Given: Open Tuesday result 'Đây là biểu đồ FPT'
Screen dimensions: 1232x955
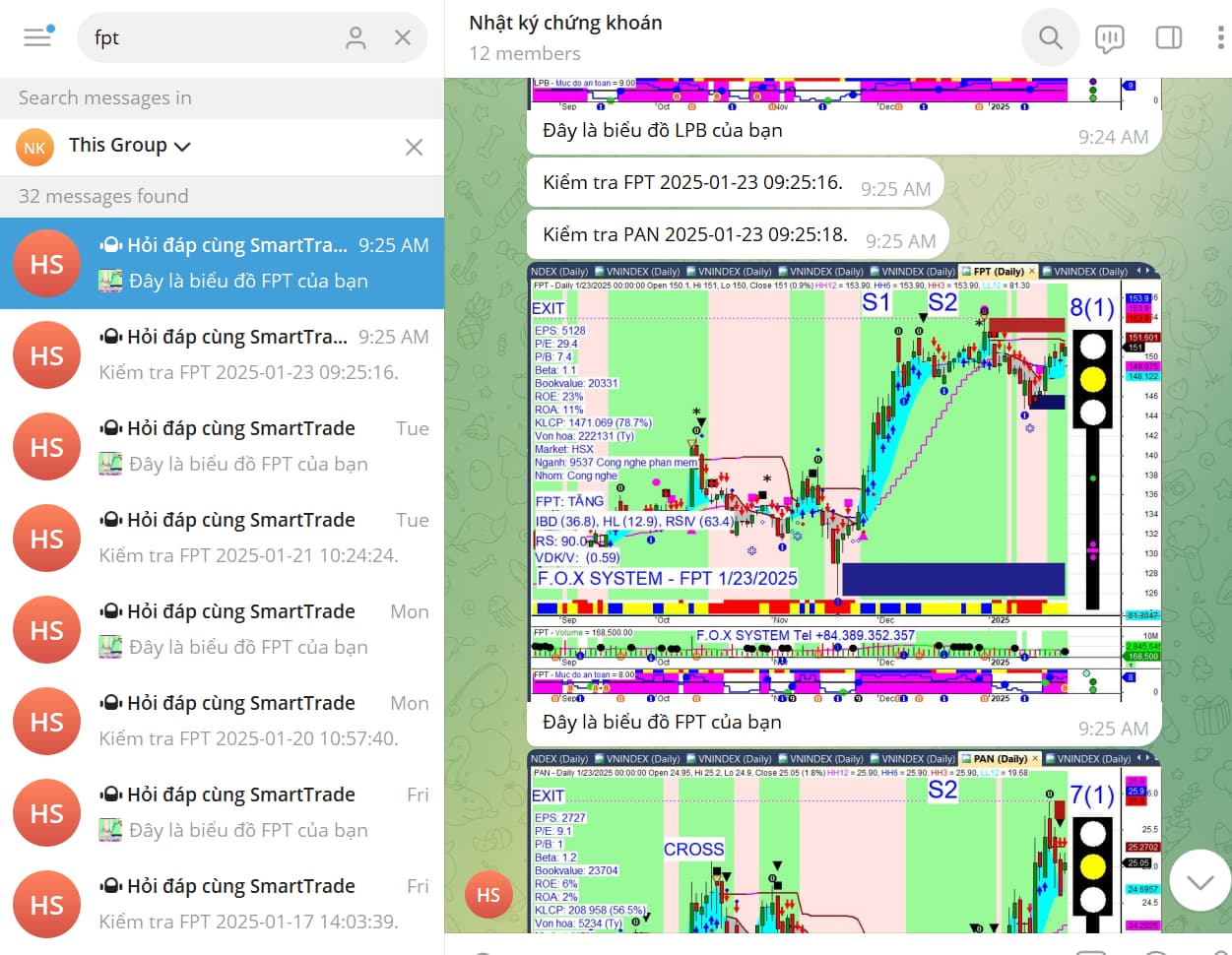Looking at the screenshot, I should [222, 446].
